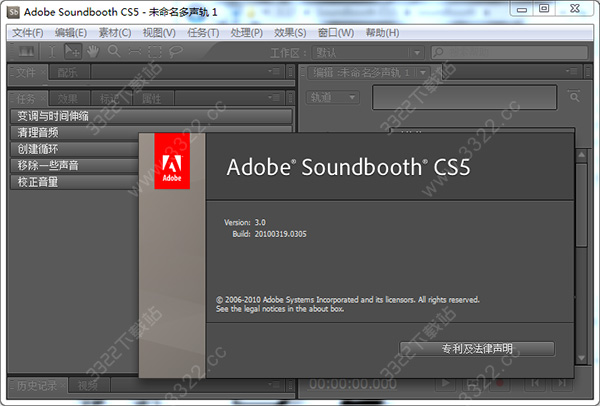This screenshot has height=406, width=600.
Task: Select the Frequency Selection tool
Action: coord(134,52)
